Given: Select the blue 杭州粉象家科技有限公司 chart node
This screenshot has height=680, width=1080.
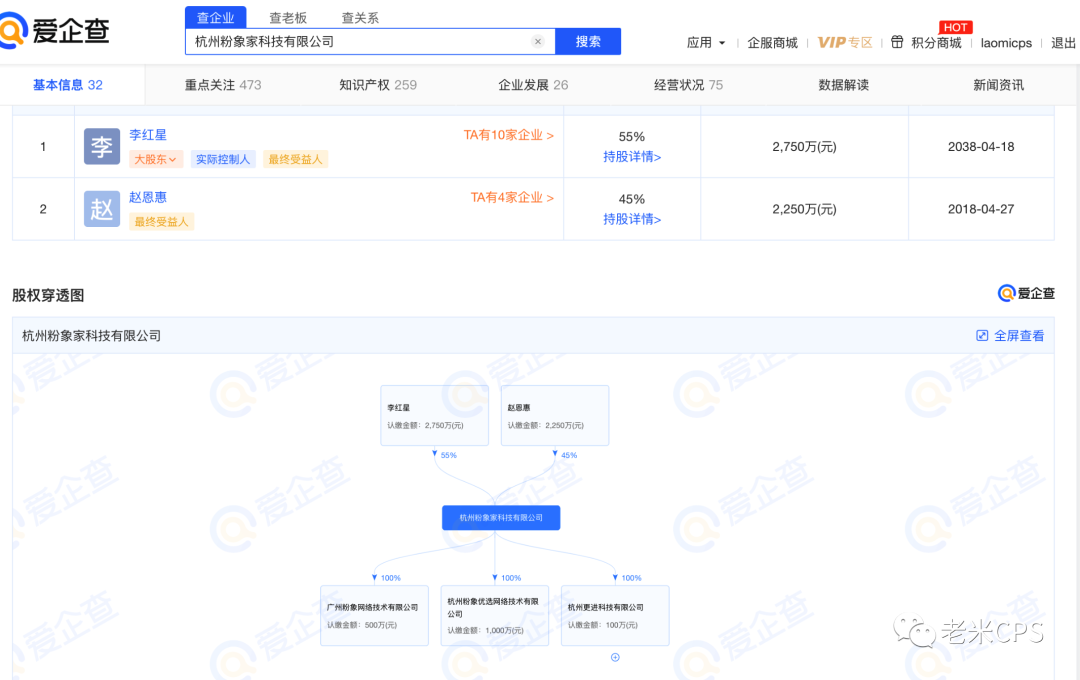Looking at the screenshot, I should [501, 517].
